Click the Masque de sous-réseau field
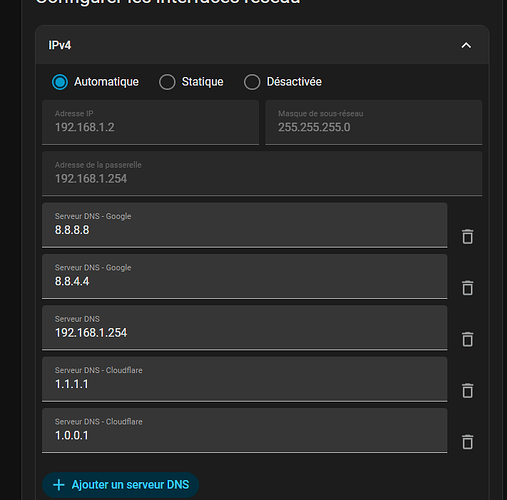 click(x=374, y=122)
